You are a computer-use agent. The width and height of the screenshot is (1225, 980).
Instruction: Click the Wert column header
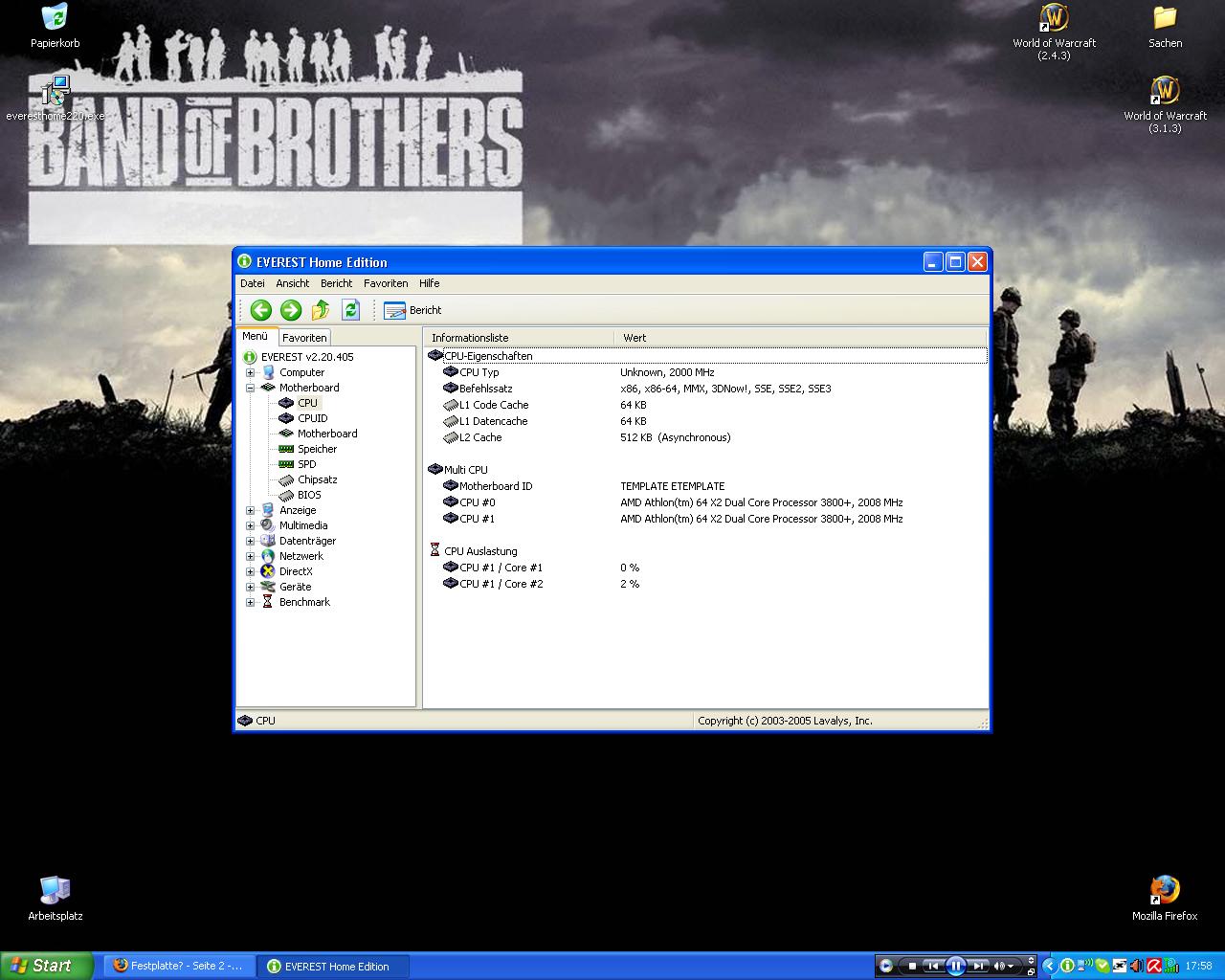coord(800,338)
